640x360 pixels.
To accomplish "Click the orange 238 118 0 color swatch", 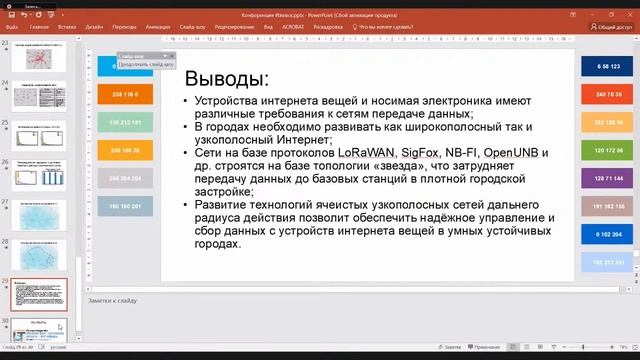I will (x=125, y=94).
